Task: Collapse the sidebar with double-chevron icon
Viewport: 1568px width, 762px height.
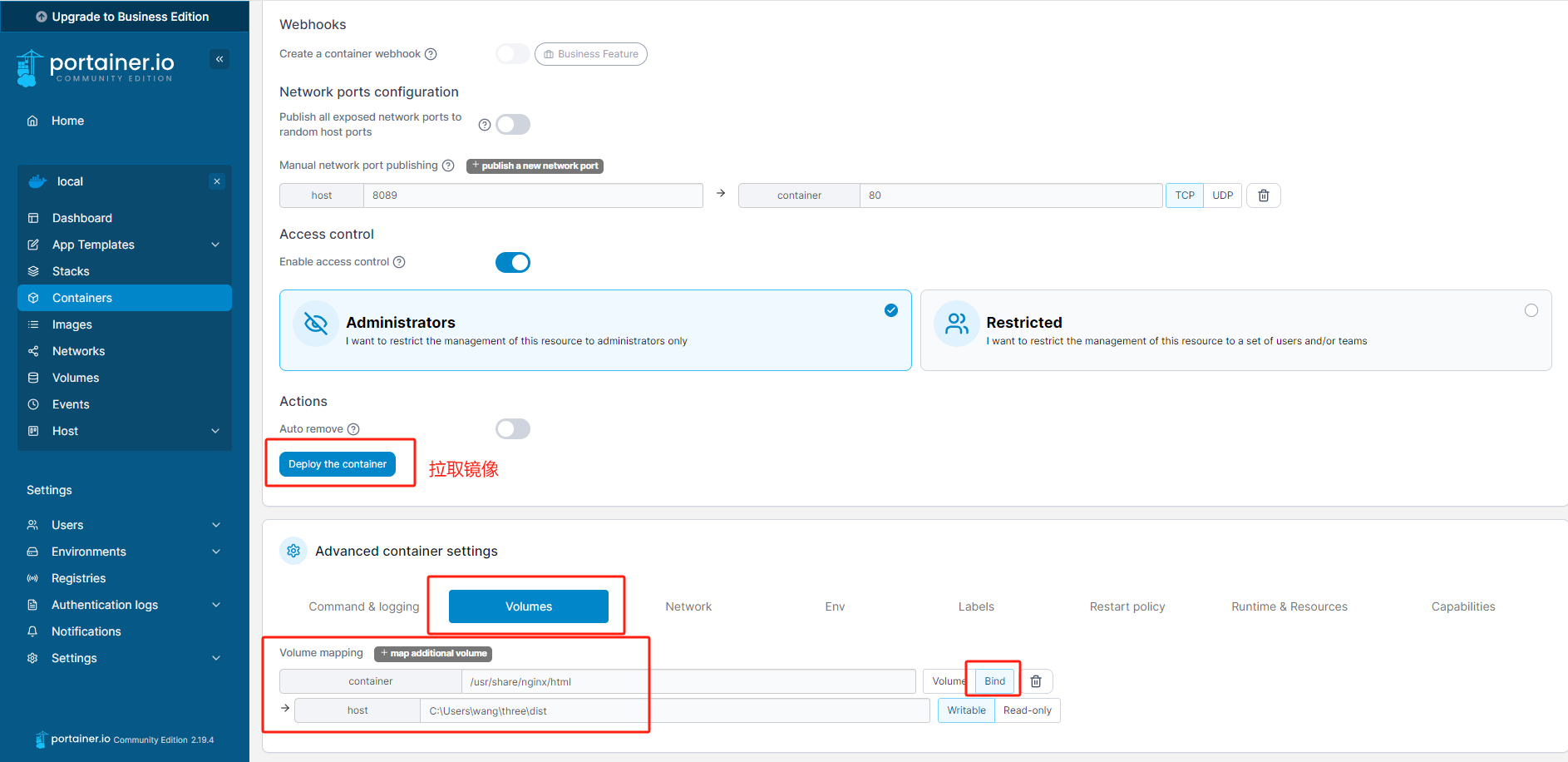Action: tap(219, 59)
